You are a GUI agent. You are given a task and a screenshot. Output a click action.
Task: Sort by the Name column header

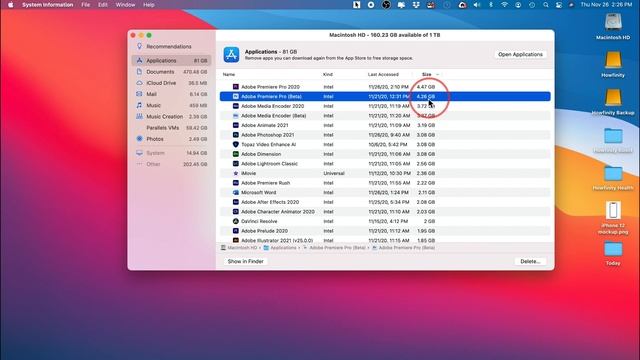tap(229, 74)
